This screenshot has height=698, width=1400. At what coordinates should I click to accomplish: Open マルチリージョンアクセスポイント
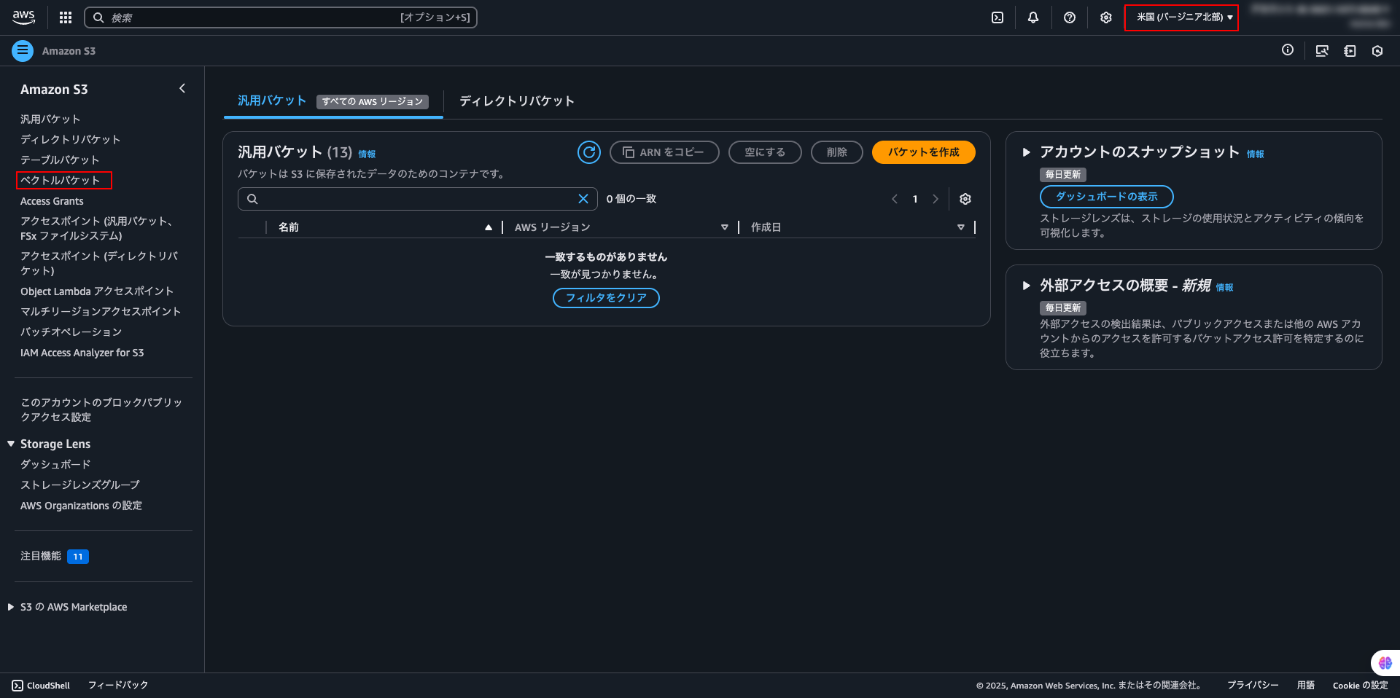pyautogui.click(x=101, y=311)
